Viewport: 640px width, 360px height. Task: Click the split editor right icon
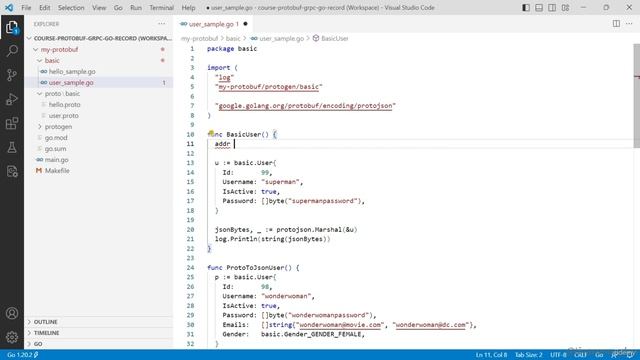pyautogui.click(x=616, y=24)
